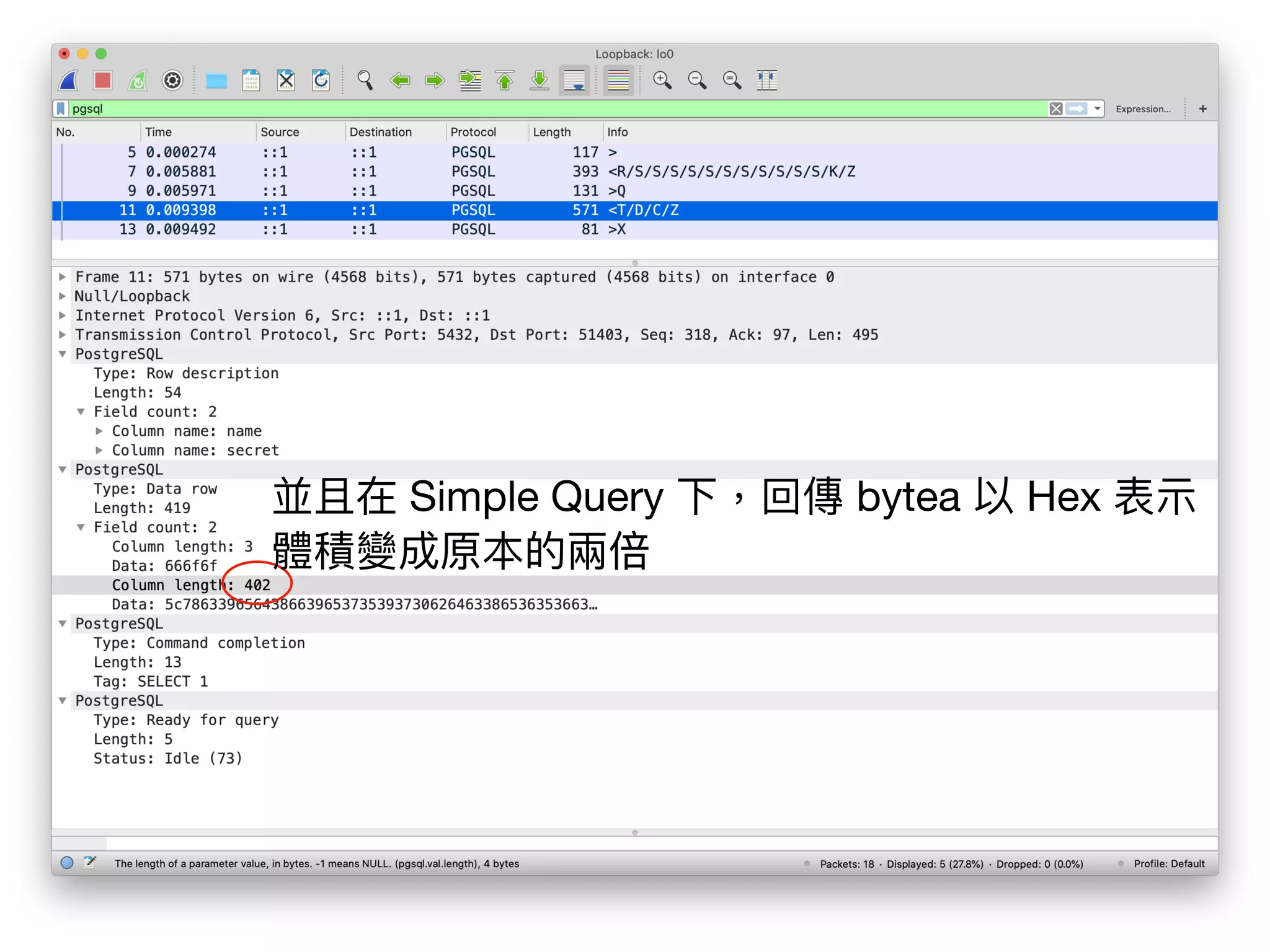This screenshot has height=952, width=1270.
Task: Clear the pgsql display filter
Action: coord(1055,109)
